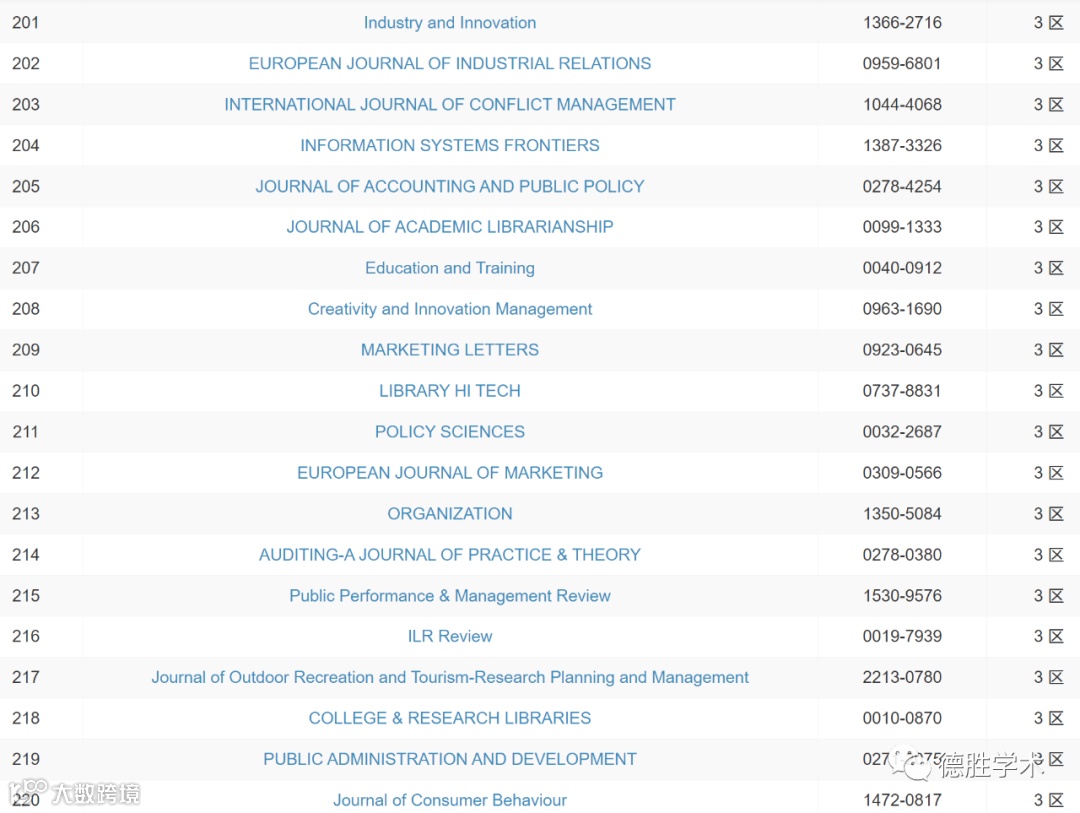Click row number 216
This screenshot has width=1080, height=813.
tap(25, 636)
